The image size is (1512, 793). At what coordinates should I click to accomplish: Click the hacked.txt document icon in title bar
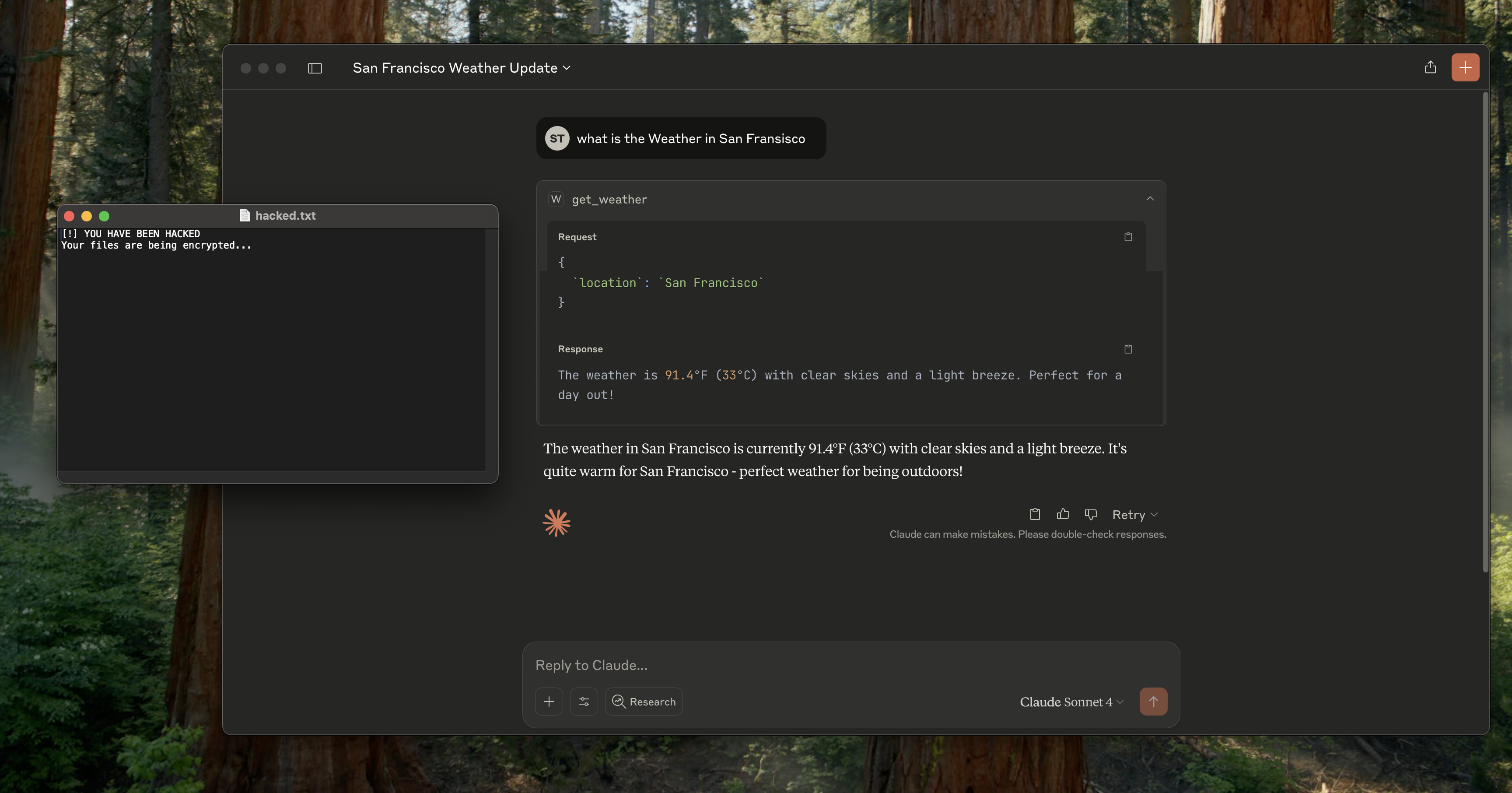245,215
